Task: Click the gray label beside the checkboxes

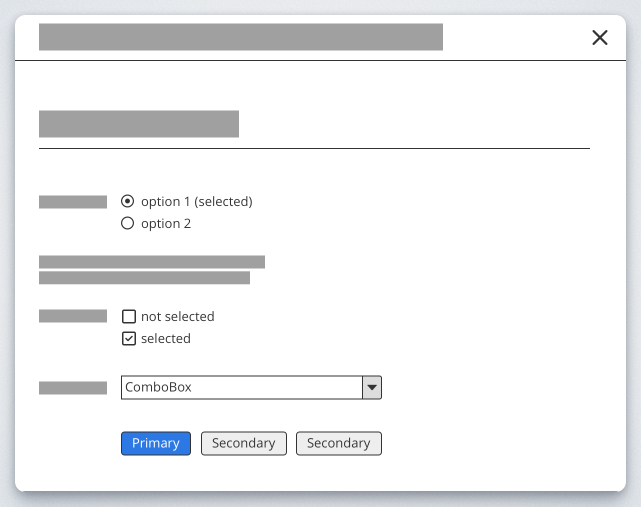Action: click(x=73, y=317)
